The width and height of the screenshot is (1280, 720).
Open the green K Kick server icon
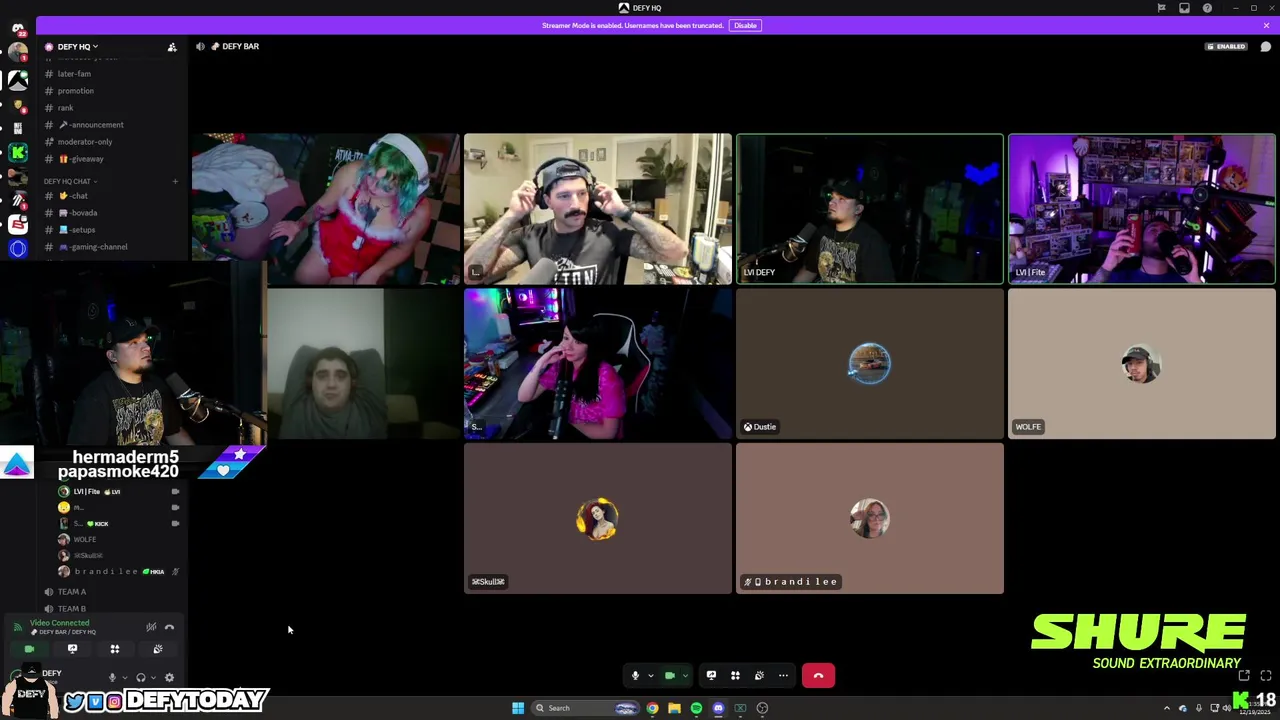(x=18, y=152)
